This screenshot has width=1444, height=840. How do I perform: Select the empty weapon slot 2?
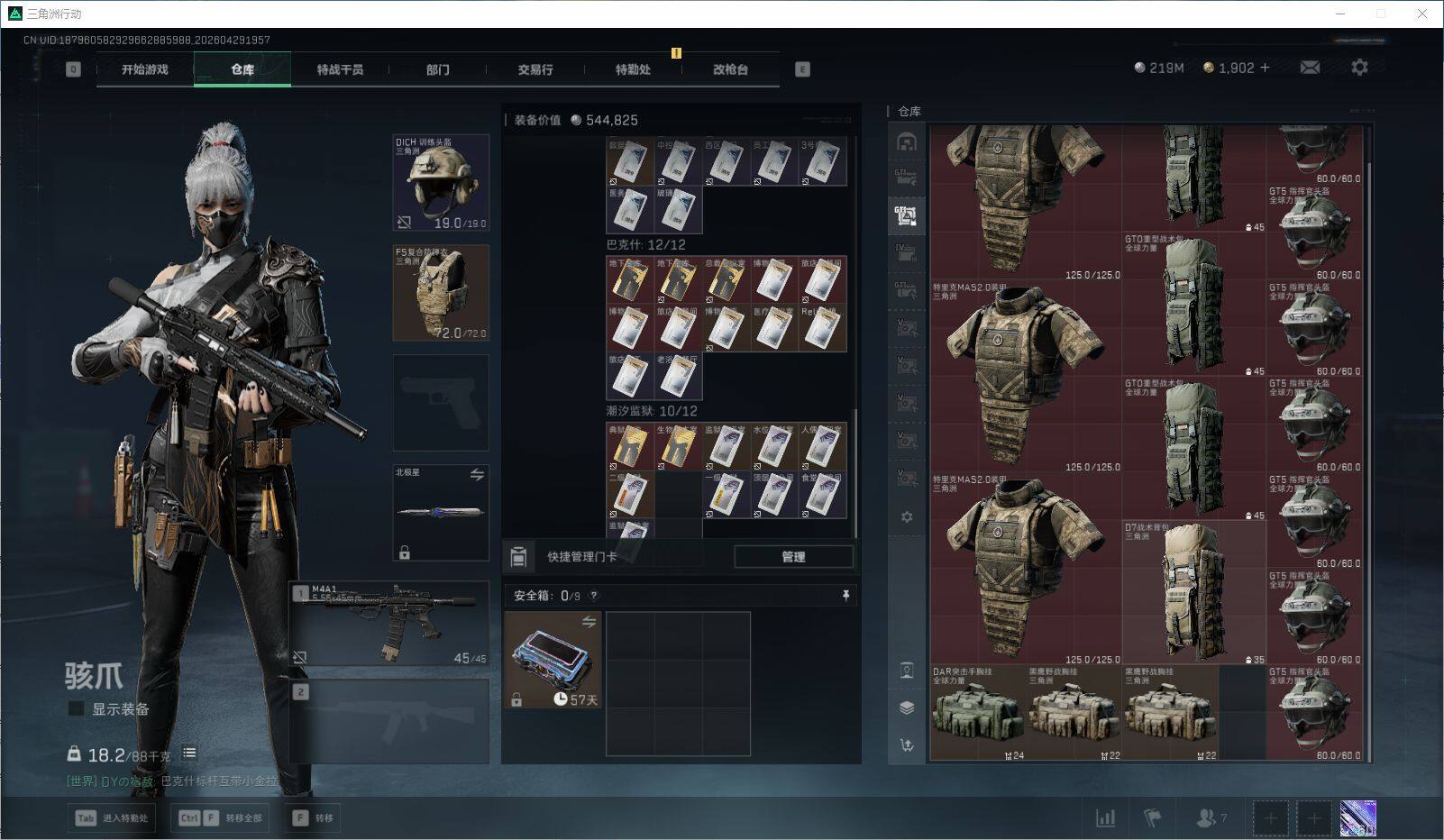coord(389,722)
